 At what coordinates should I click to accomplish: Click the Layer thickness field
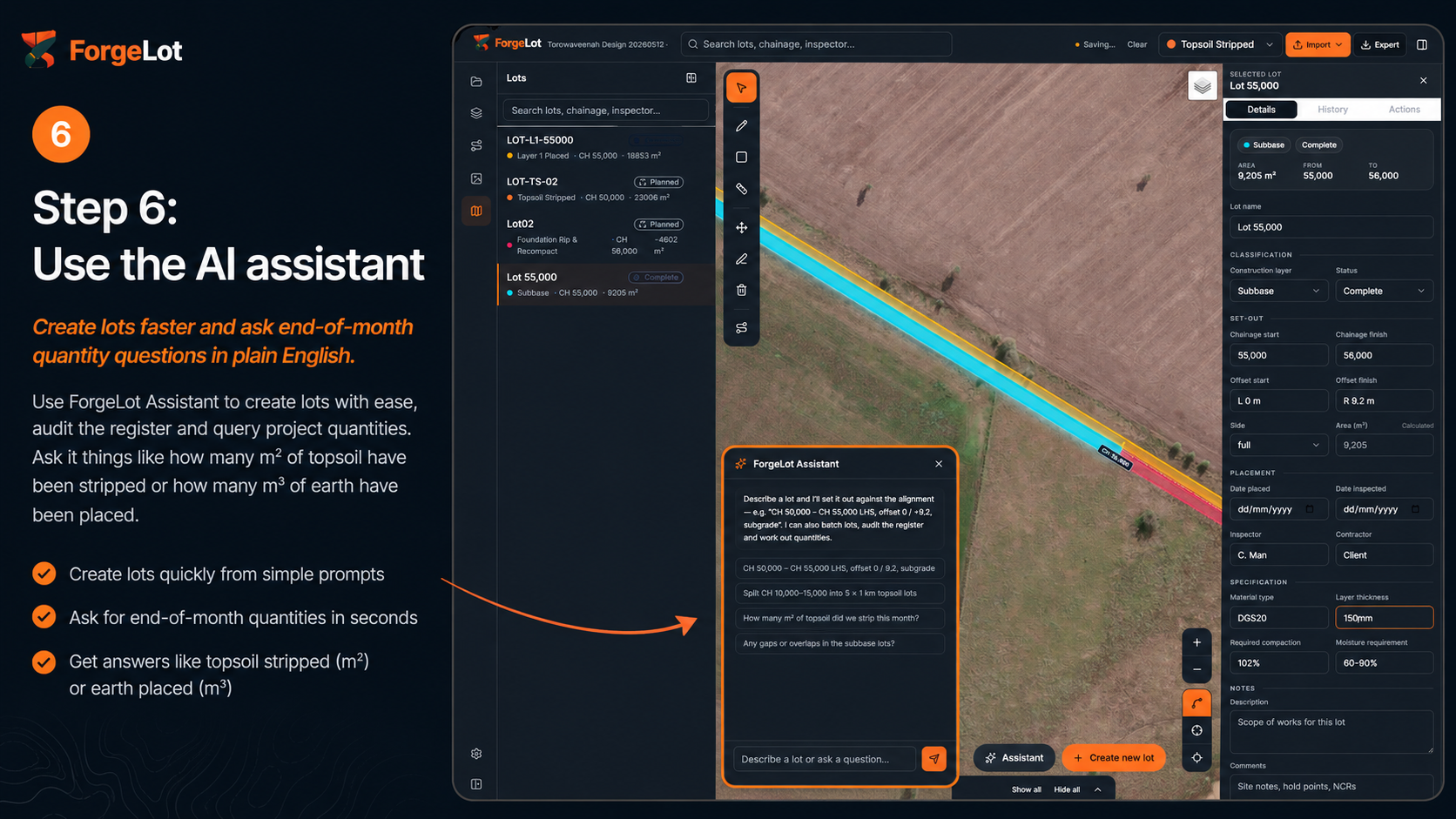pyautogui.click(x=1384, y=618)
